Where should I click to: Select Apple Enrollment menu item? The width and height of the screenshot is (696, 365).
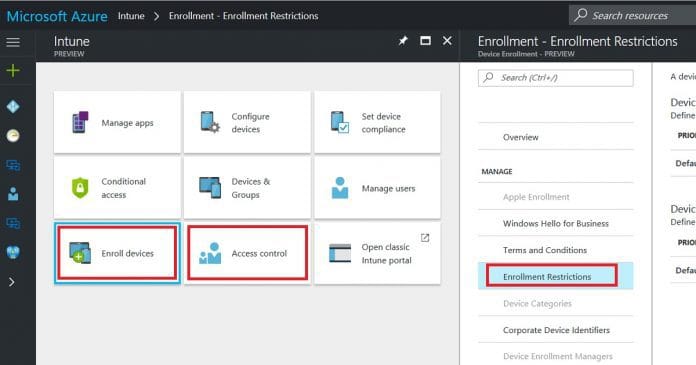(556, 197)
